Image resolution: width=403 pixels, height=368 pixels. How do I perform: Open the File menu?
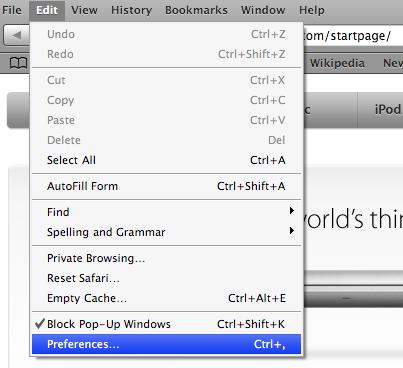pos(12,10)
